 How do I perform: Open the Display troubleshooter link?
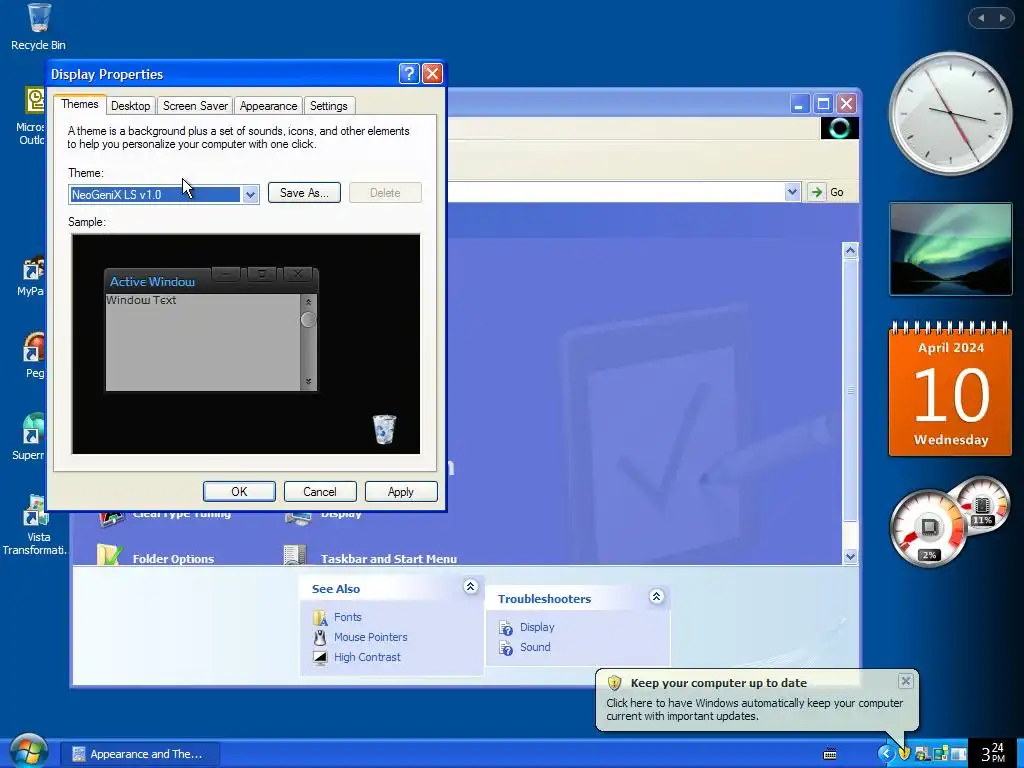point(537,628)
